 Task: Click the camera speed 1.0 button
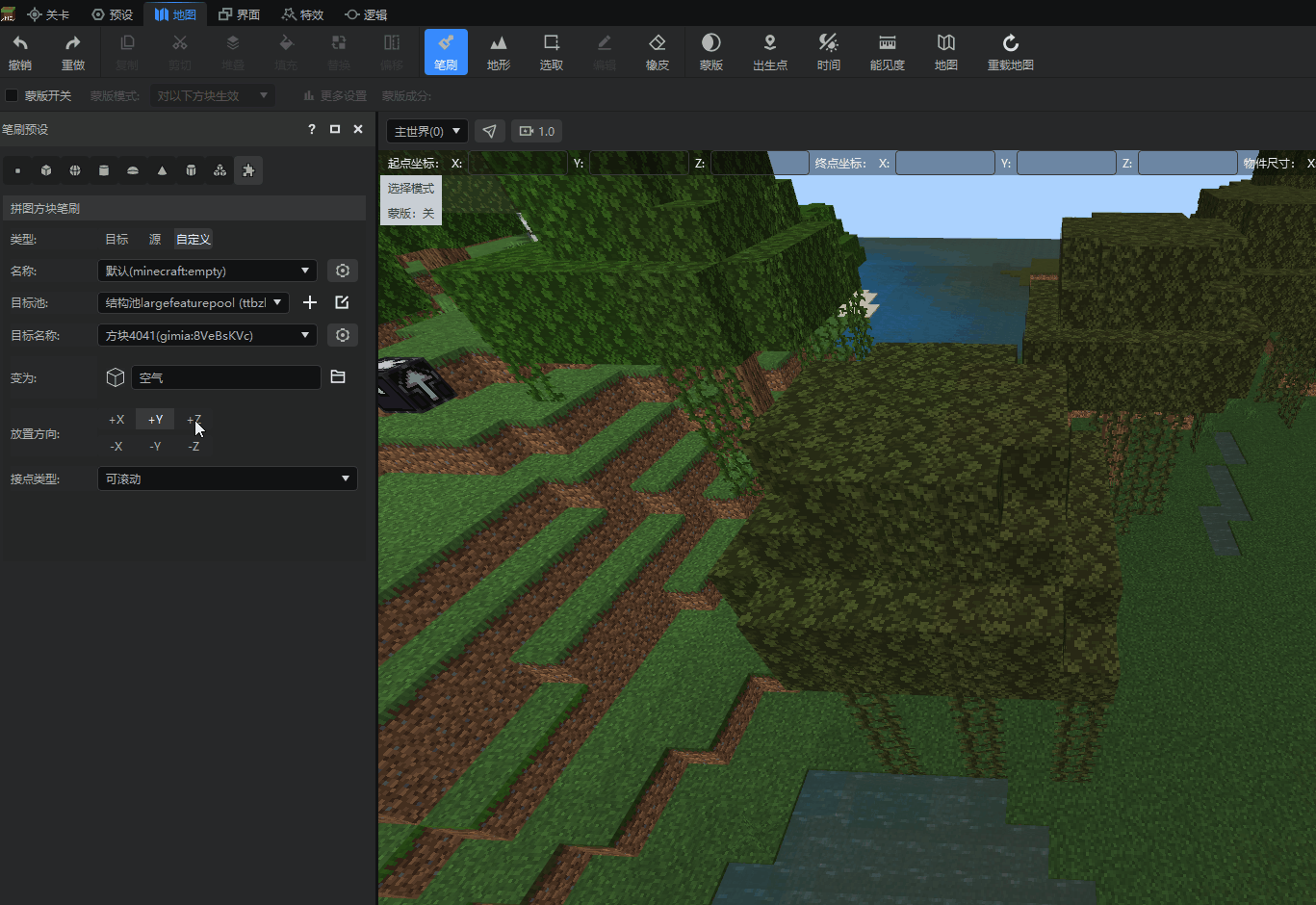coord(537,131)
